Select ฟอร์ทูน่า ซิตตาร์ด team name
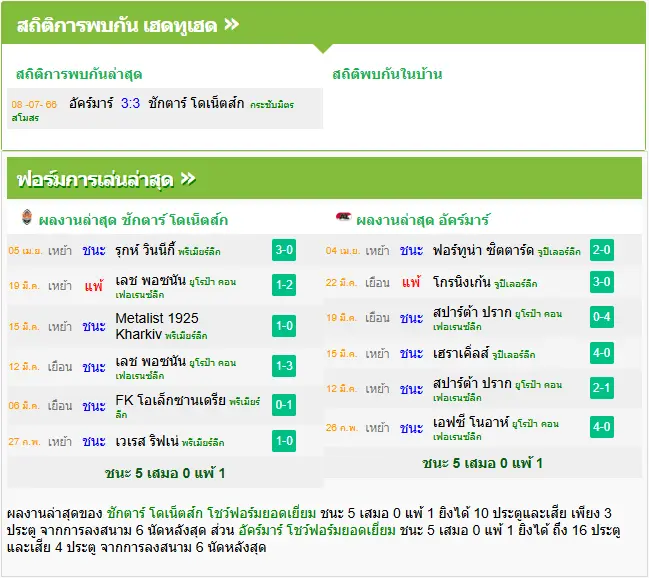This screenshot has width=649, height=578. point(483,250)
